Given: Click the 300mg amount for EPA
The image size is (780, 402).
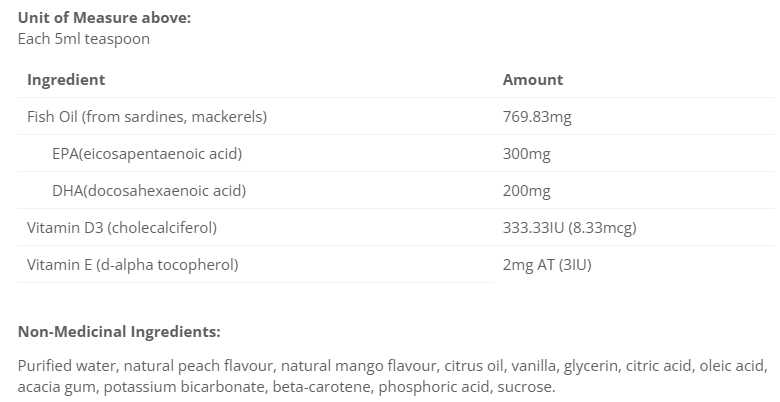Looking at the screenshot, I should tap(526, 154).
